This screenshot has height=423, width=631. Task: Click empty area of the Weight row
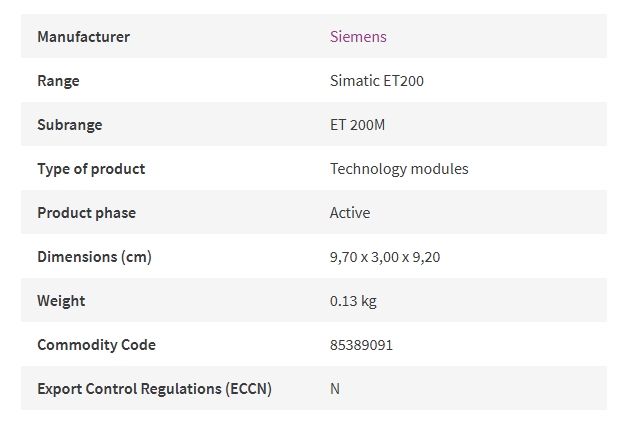tap(491, 300)
